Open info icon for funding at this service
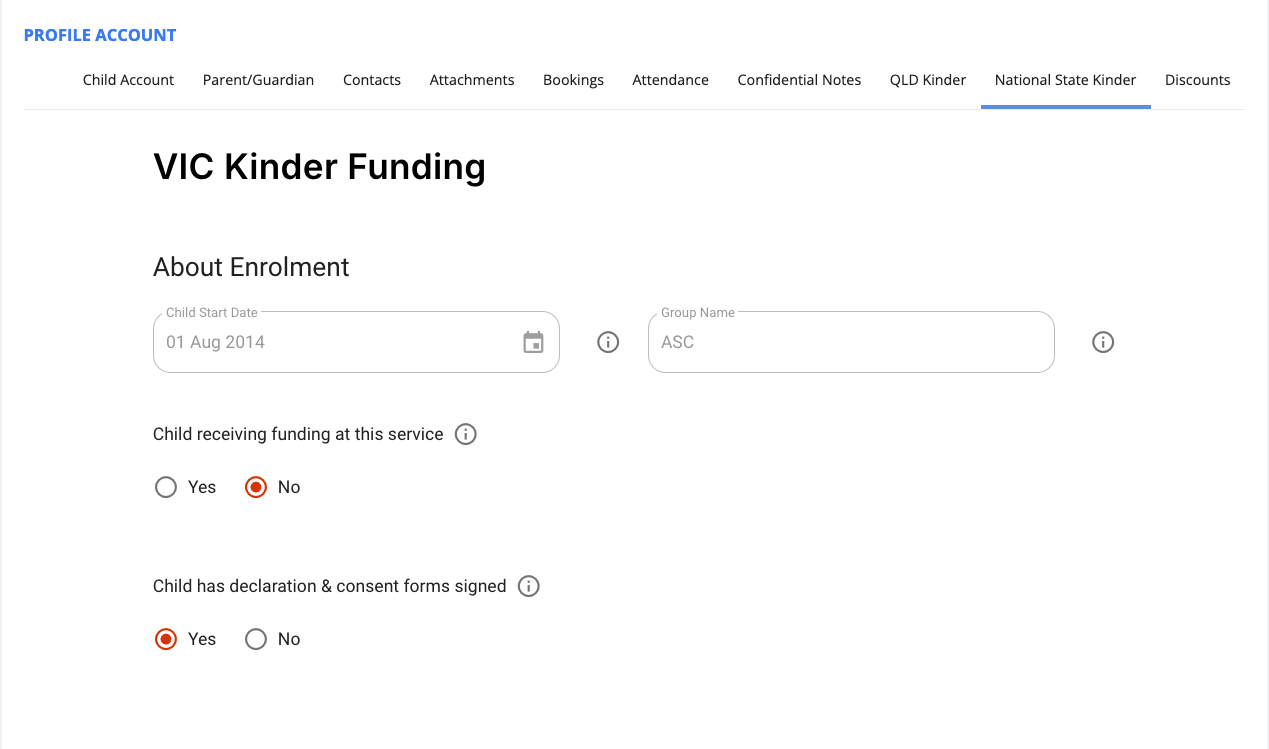This screenshot has width=1269, height=749. pyautogui.click(x=466, y=434)
